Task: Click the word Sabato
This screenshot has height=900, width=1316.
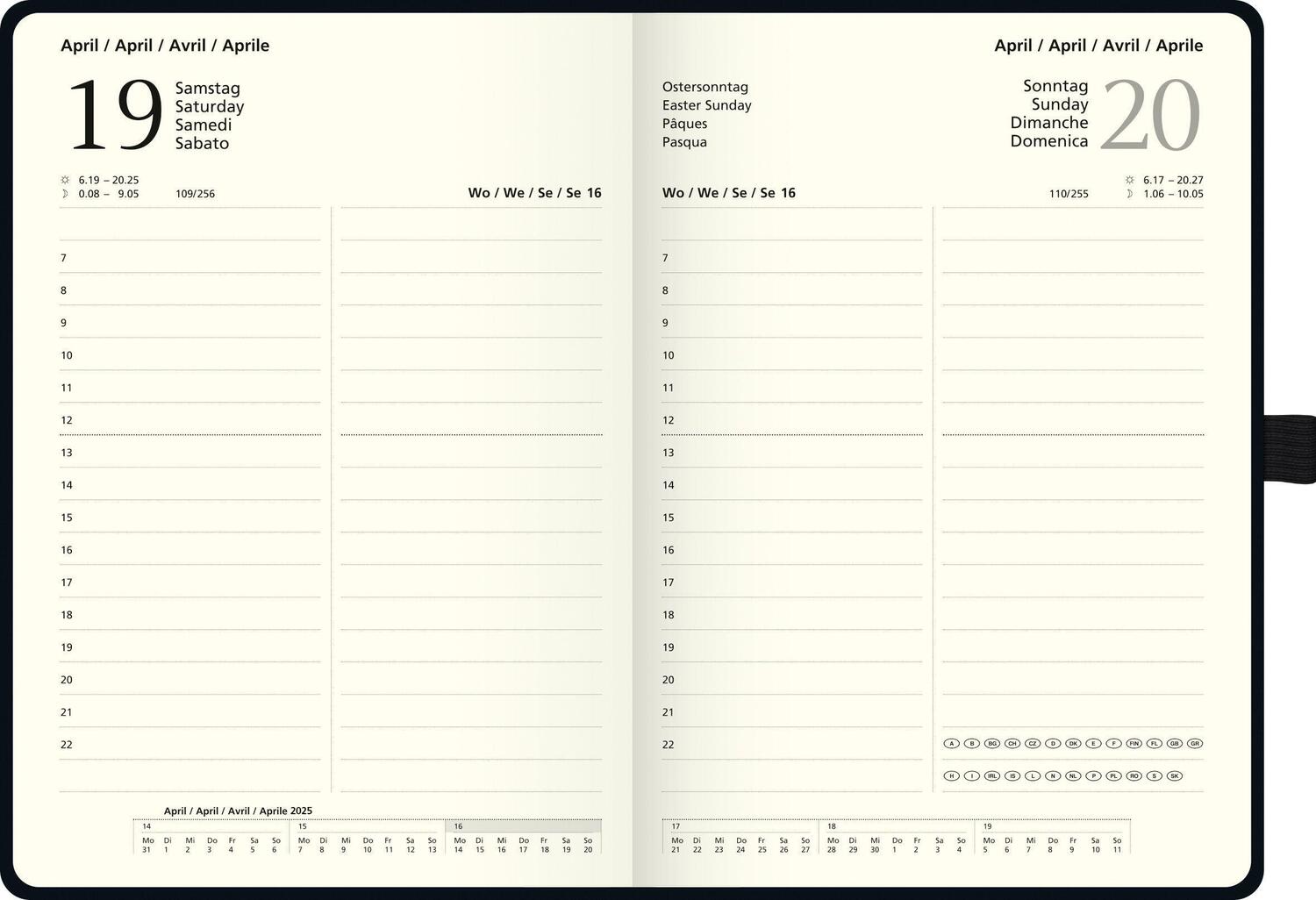Action: click(202, 143)
